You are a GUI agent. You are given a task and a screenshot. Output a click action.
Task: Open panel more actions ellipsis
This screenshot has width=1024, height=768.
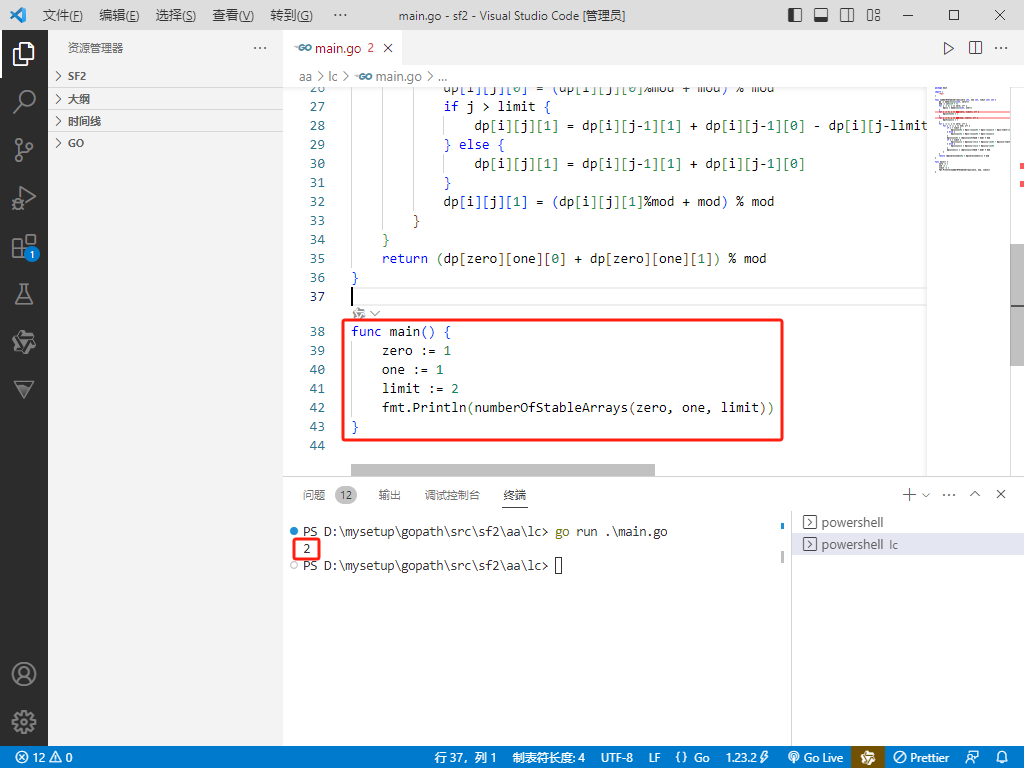[949, 495]
